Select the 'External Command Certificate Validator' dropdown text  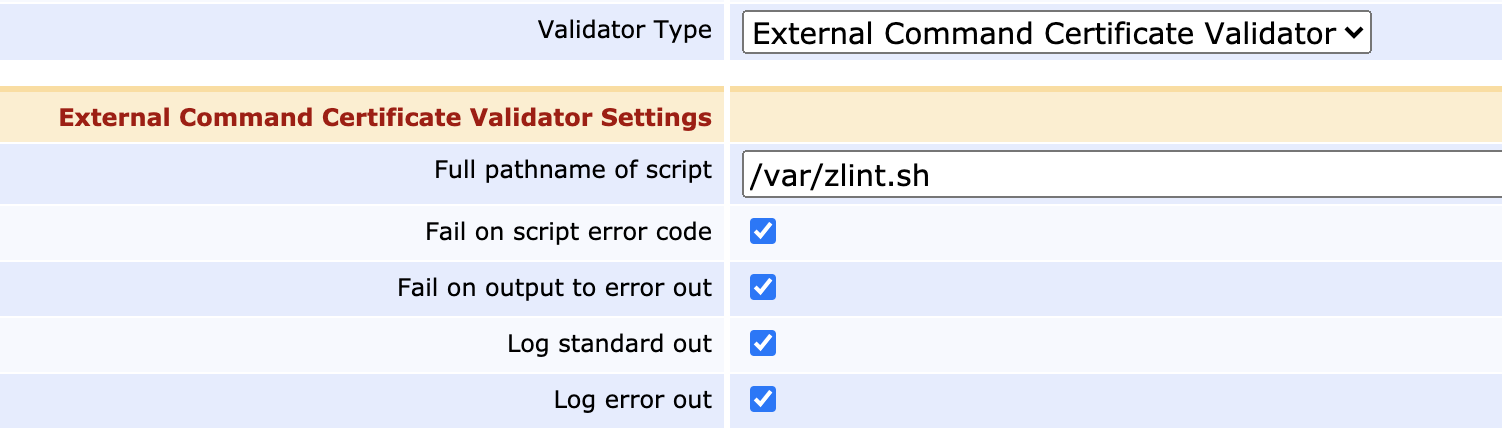click(1042, 34)
